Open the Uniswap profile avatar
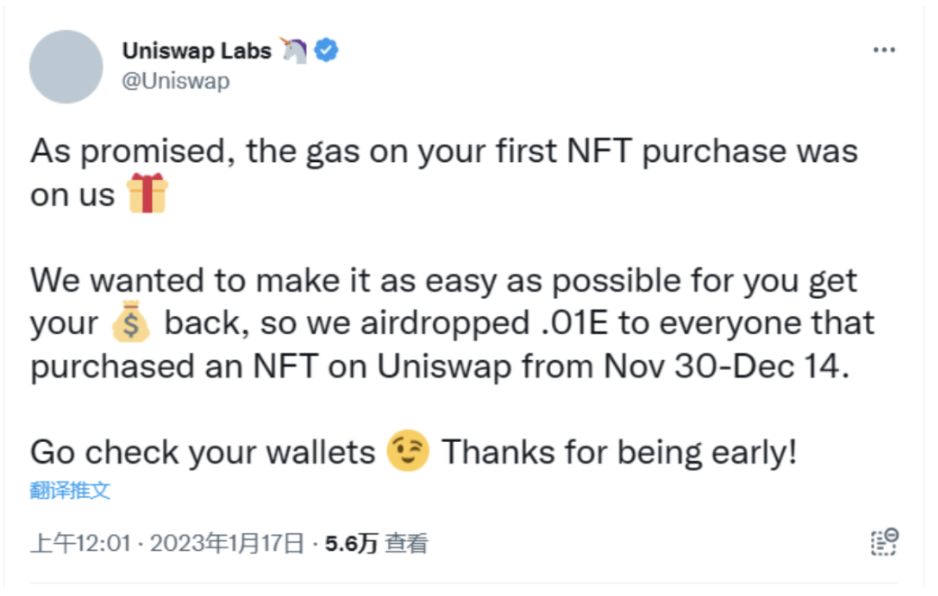 pyautogui.click(x=66, y=66)
